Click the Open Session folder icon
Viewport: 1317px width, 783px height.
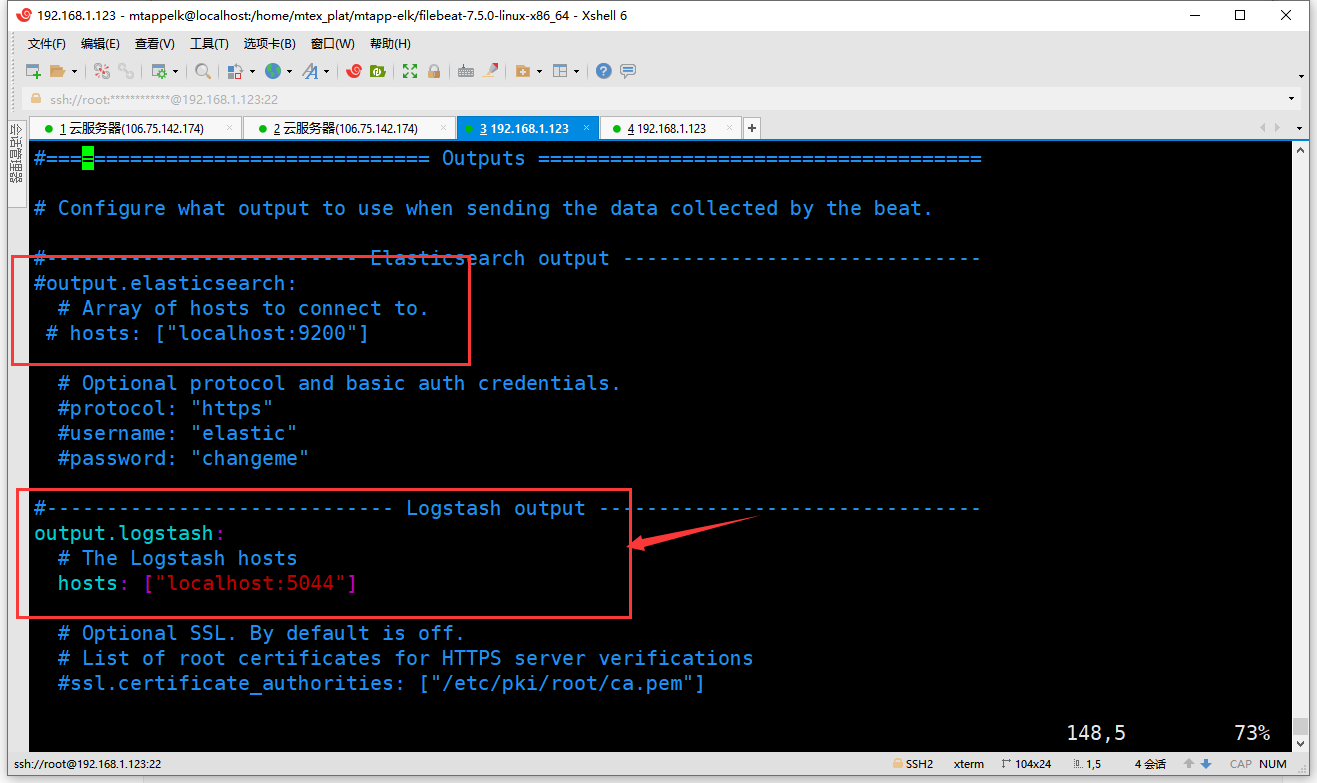[x=57, y=71]
